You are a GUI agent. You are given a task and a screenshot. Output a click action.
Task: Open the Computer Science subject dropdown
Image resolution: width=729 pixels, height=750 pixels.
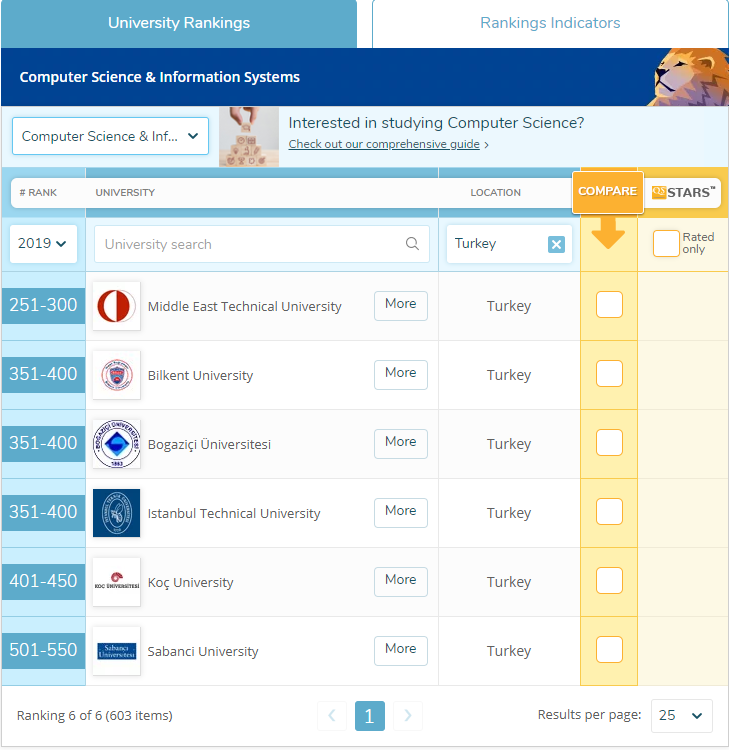coord(110,136)
